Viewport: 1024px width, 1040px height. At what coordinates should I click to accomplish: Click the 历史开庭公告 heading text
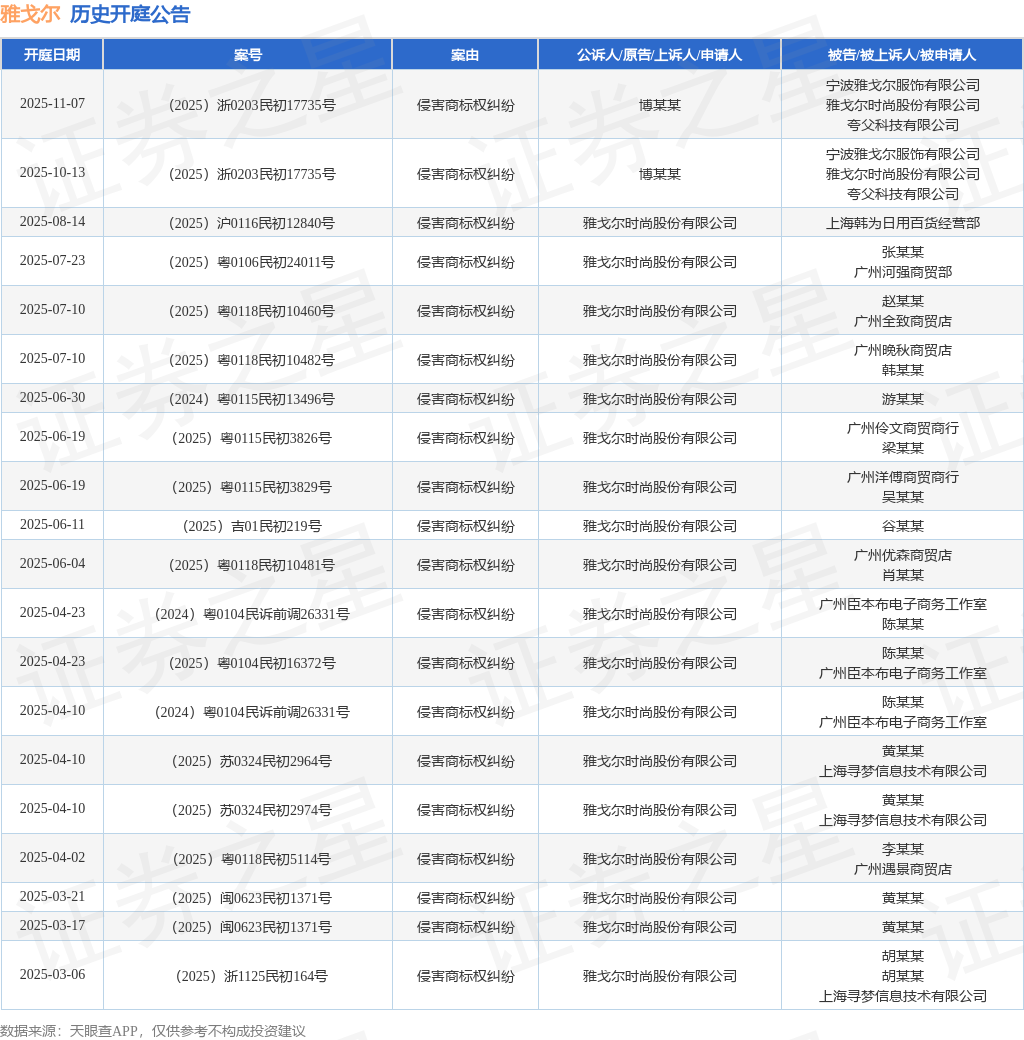tap(130, 14)
